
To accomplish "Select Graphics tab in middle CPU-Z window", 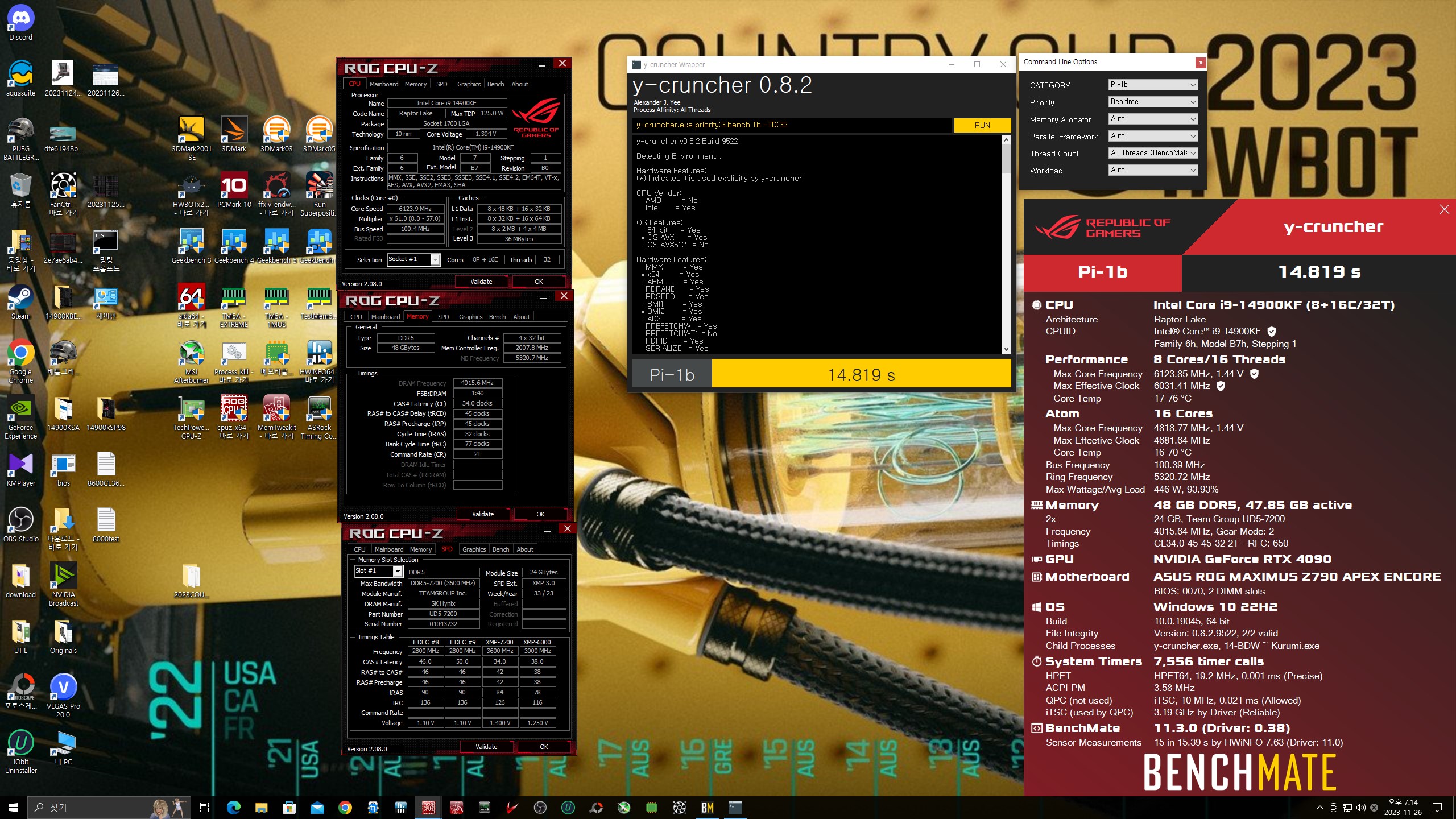I will click(470, 317).
